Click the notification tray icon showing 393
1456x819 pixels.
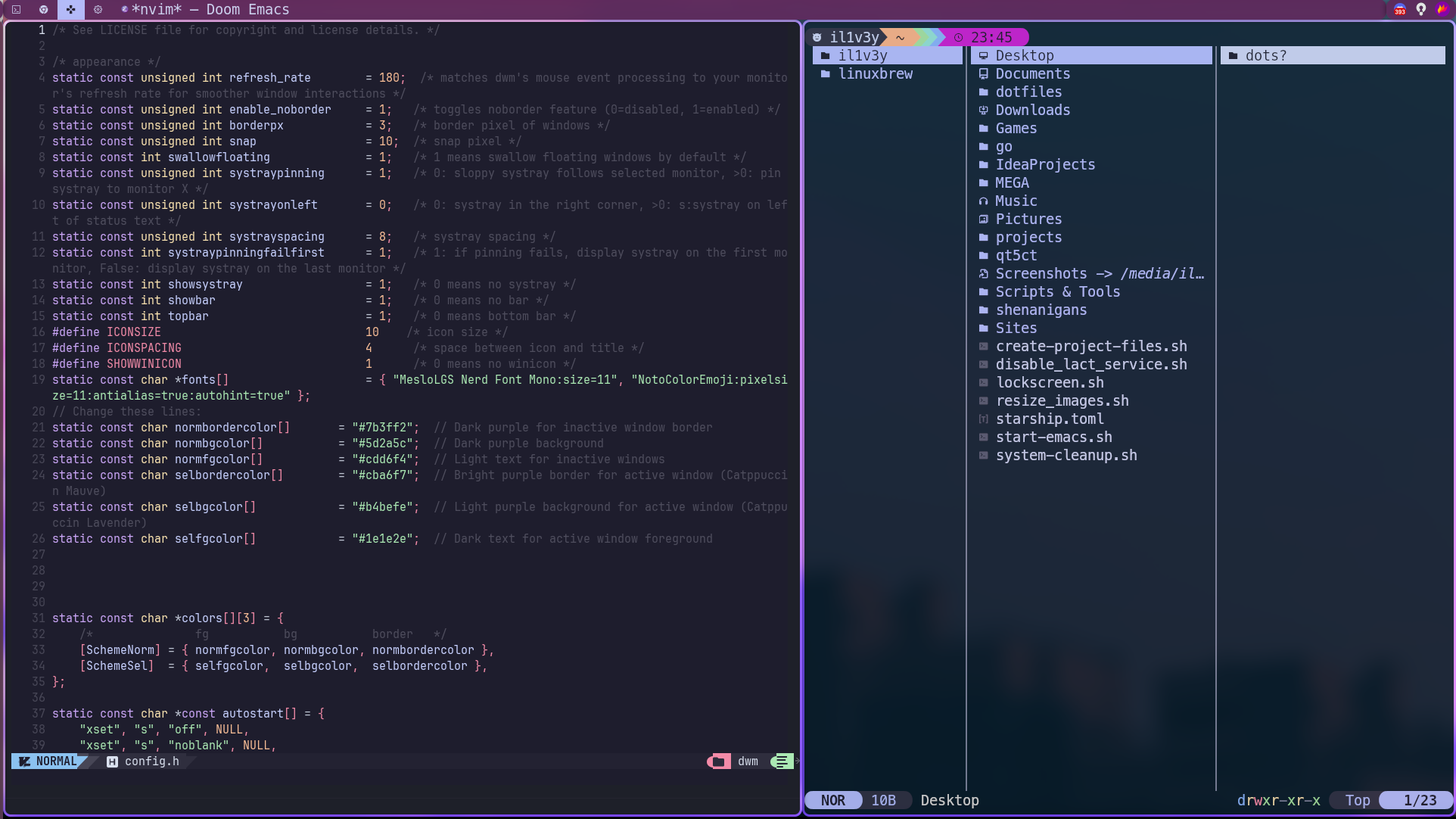(1400, 10)
